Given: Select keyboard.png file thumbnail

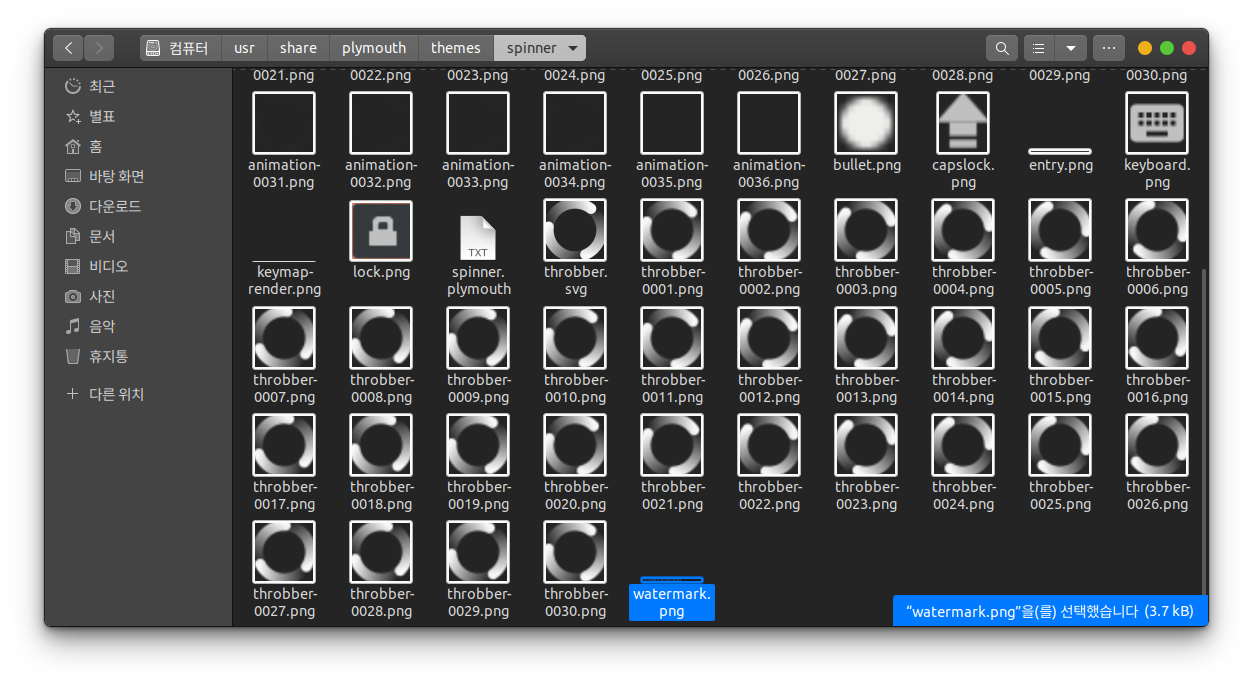Looking at the screenshot, I should point(1157,123).
